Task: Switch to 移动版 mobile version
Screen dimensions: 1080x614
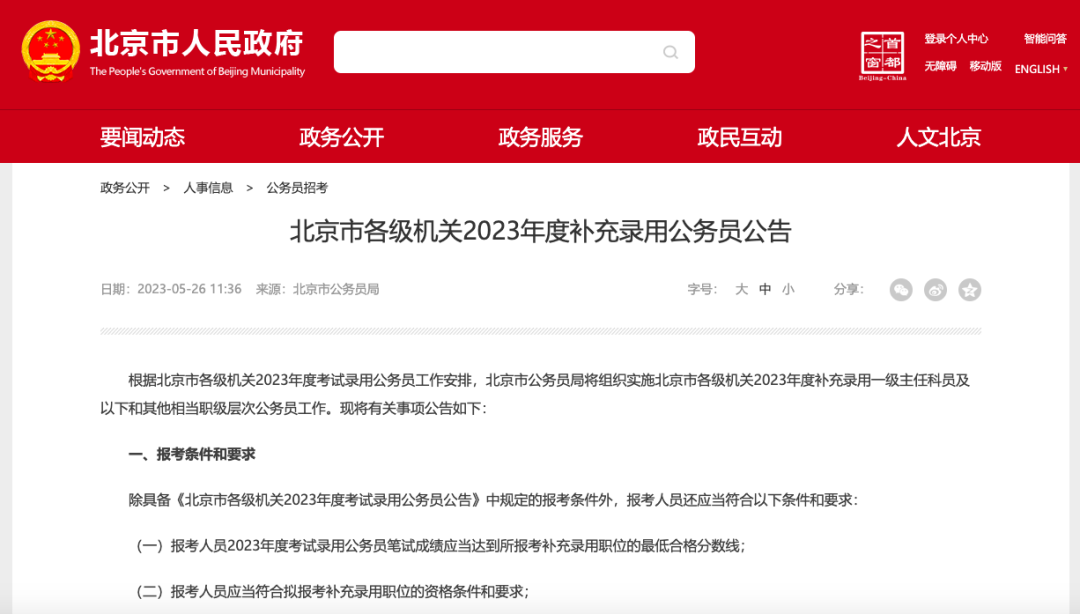Action: (985, 66)
